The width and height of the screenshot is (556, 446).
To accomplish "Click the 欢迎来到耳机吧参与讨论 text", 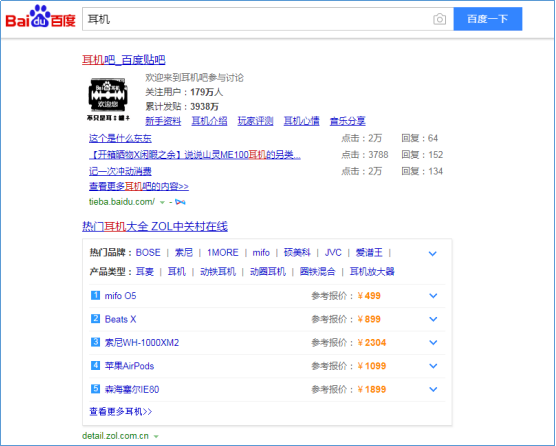I will [x=194, y=78].
